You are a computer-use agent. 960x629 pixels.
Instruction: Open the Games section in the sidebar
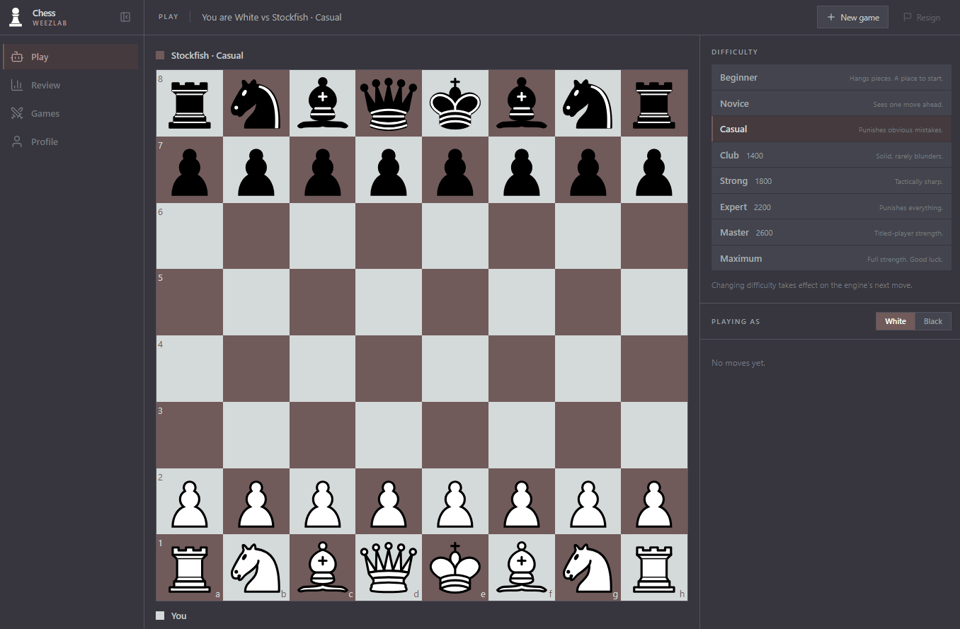[71, 113]
